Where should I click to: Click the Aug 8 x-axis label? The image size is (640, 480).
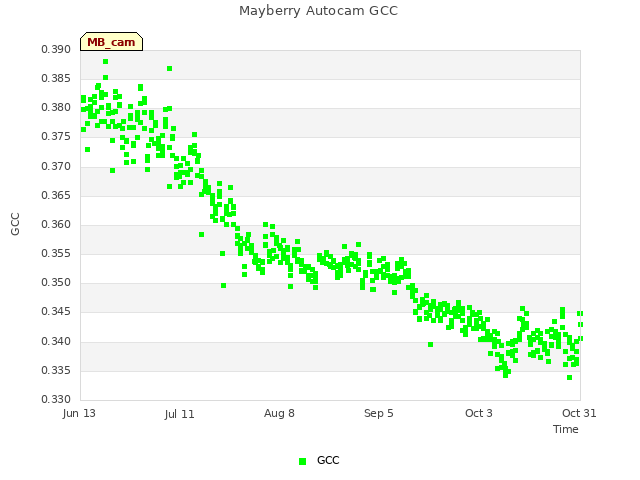coord(279,413)
